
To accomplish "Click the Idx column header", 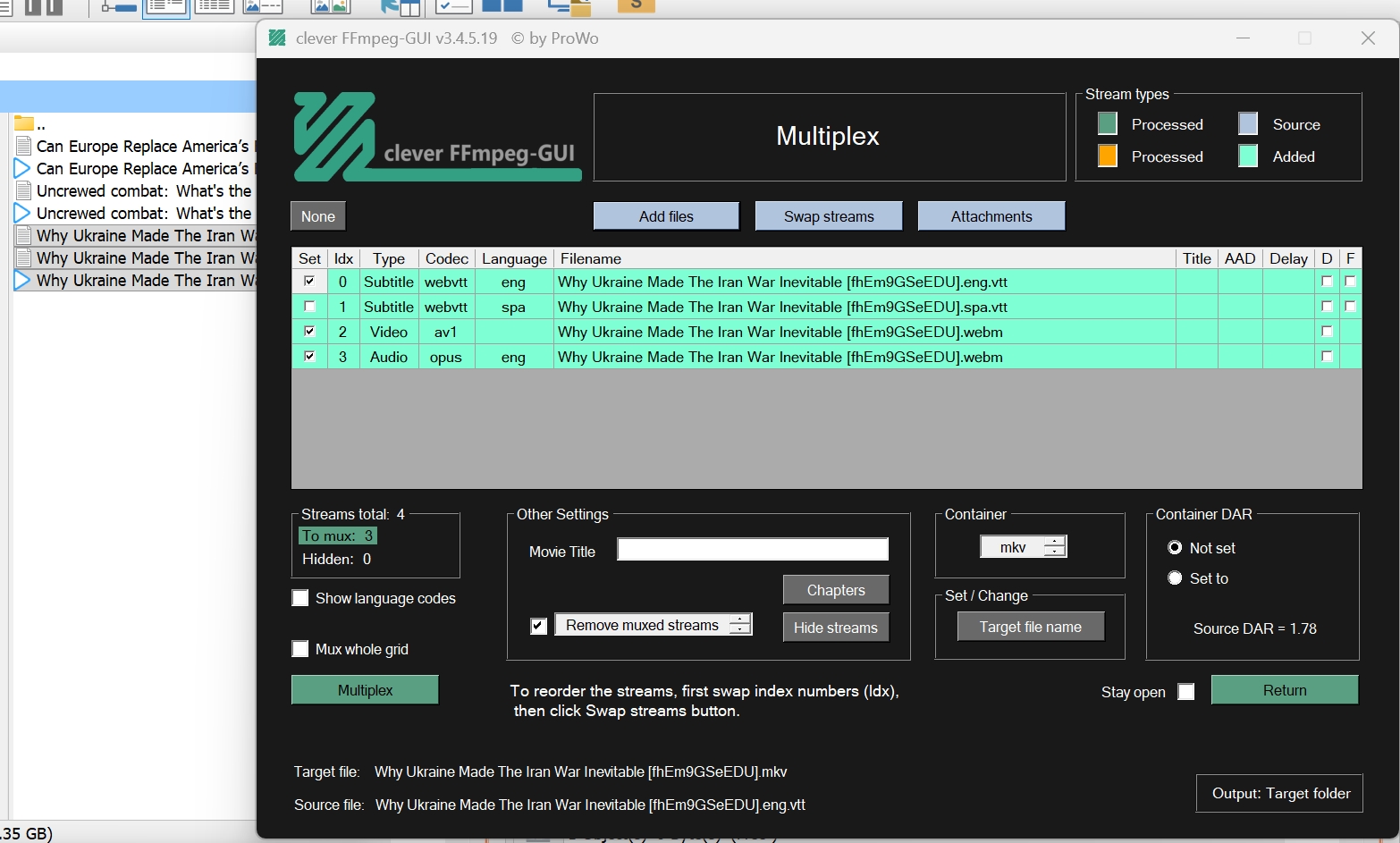I will coord(343,258).
